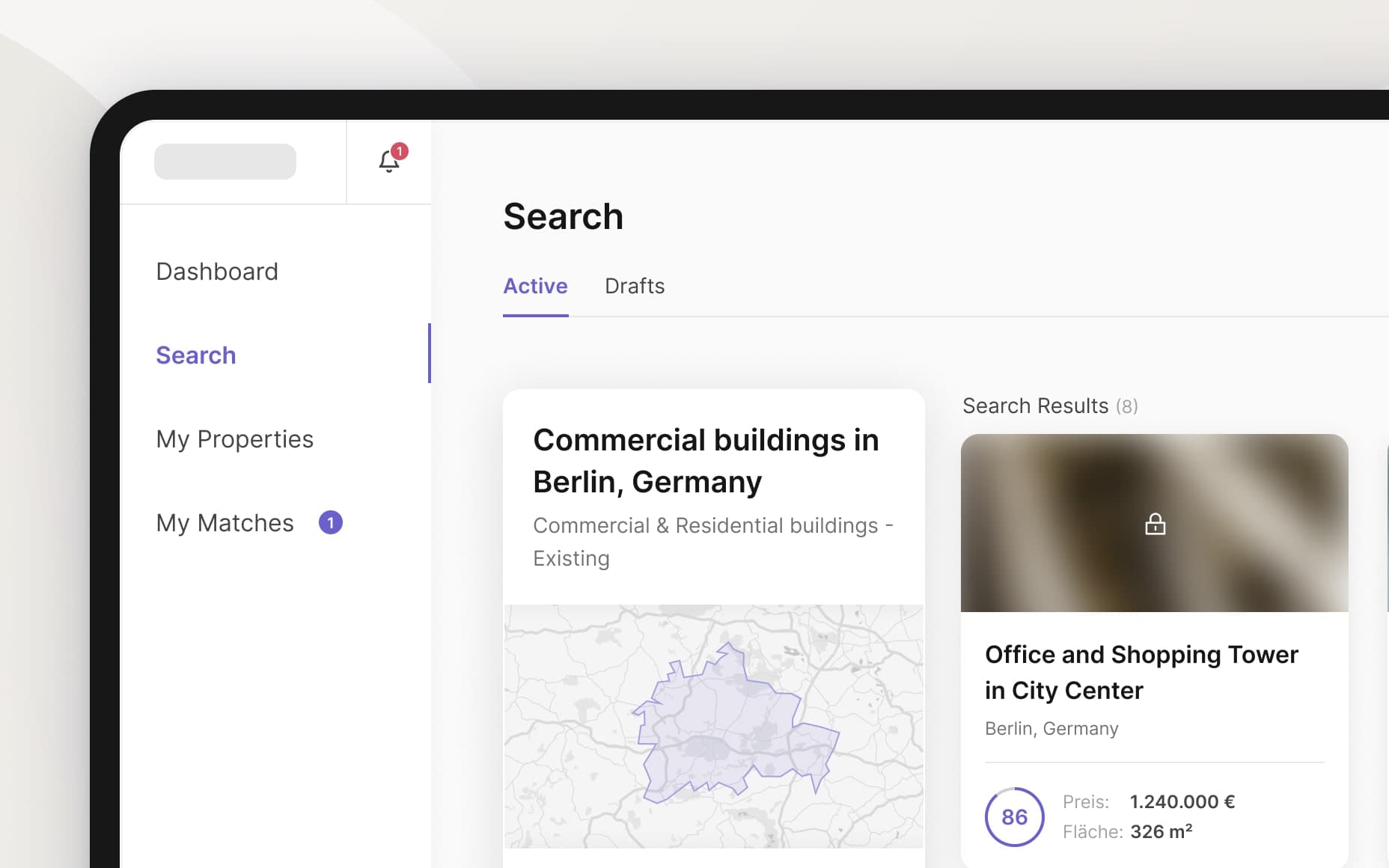Click the match score circle 86
This screenshot has height=868, width=1389.
(1014, 816)
